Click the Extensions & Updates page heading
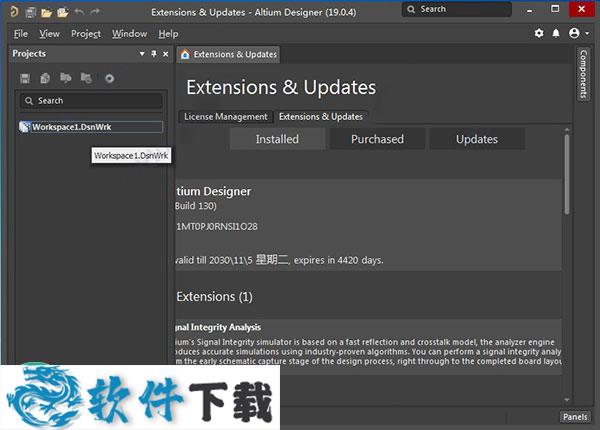 coord(281,87)
